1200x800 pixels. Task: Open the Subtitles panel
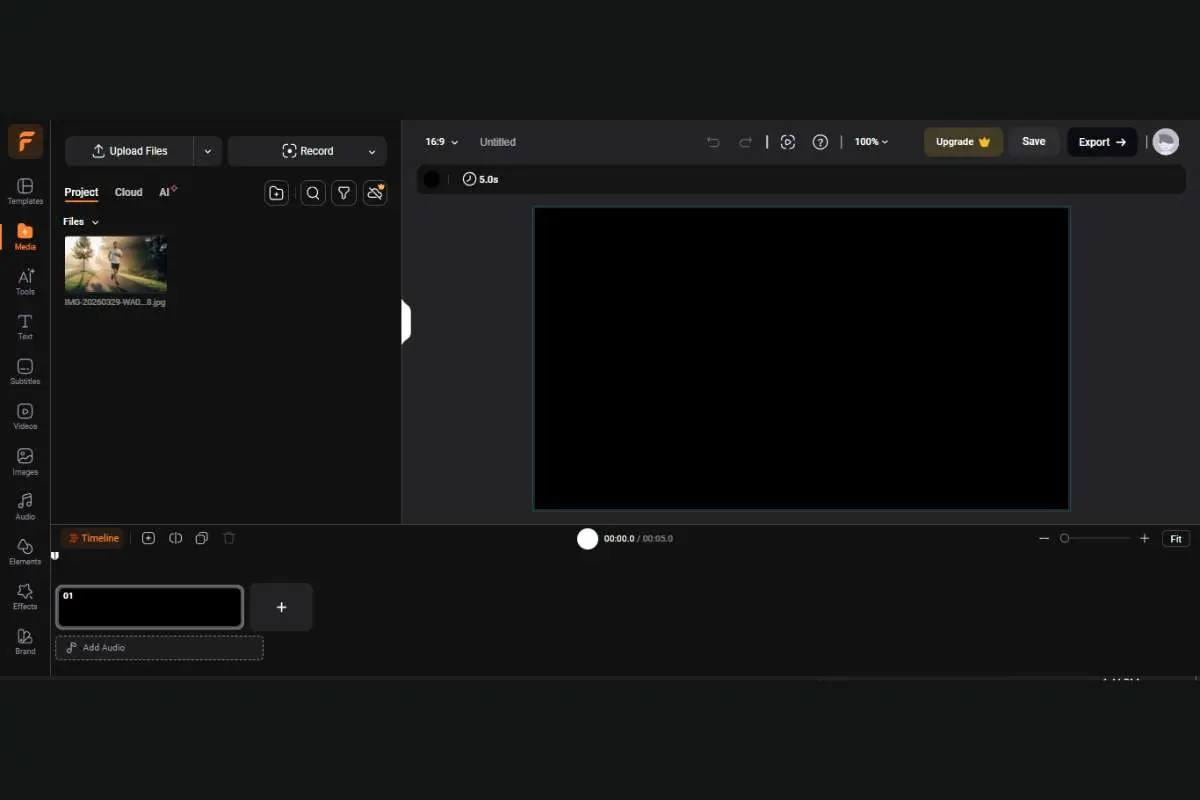(x=24, y=371)
